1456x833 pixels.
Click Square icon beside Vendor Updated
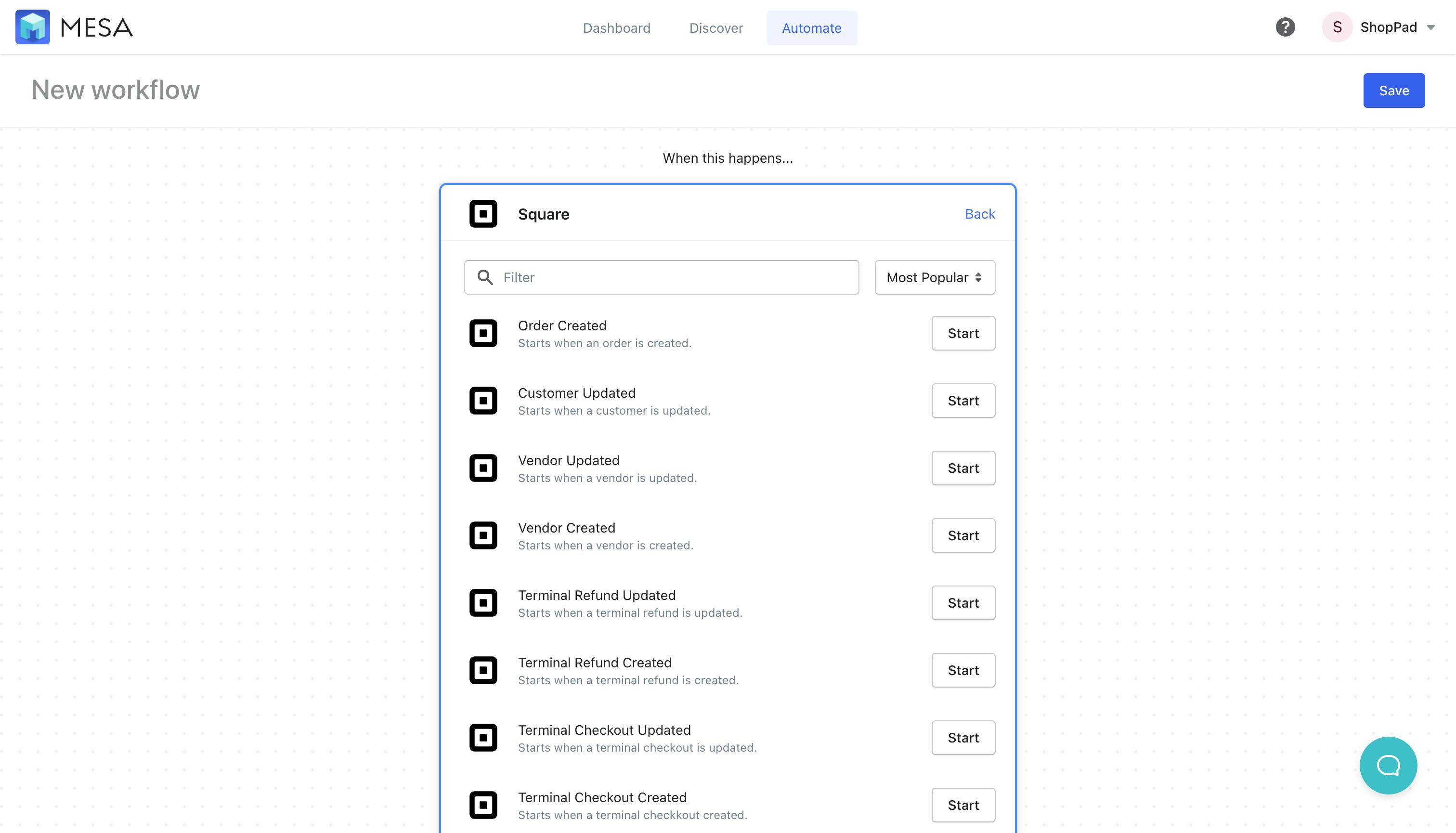[483, 468]
